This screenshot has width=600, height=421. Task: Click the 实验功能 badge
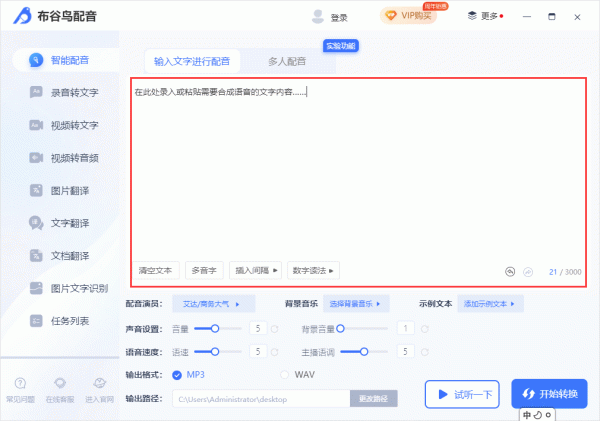coord(341,46)
